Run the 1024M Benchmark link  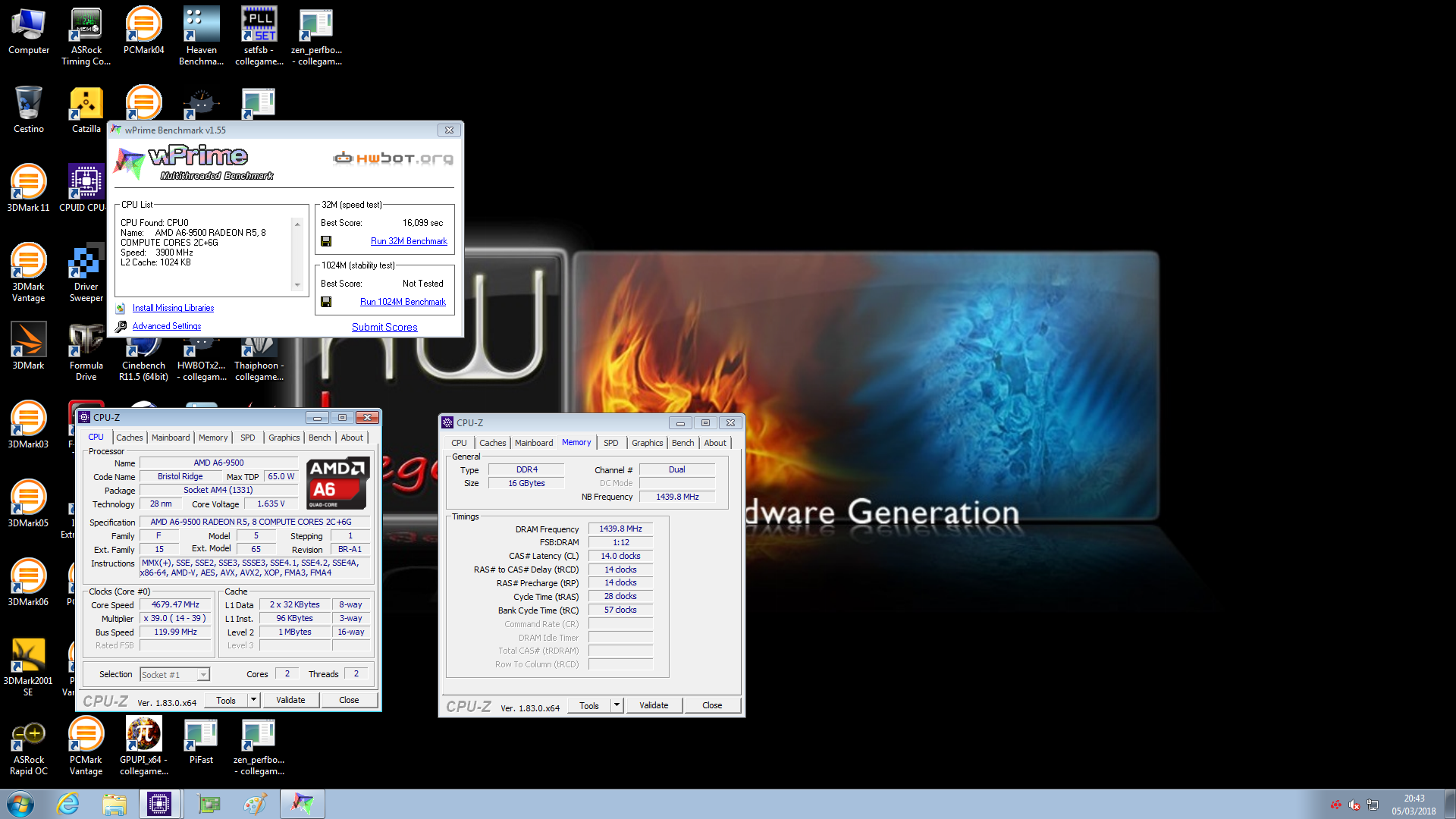point(403,302)
